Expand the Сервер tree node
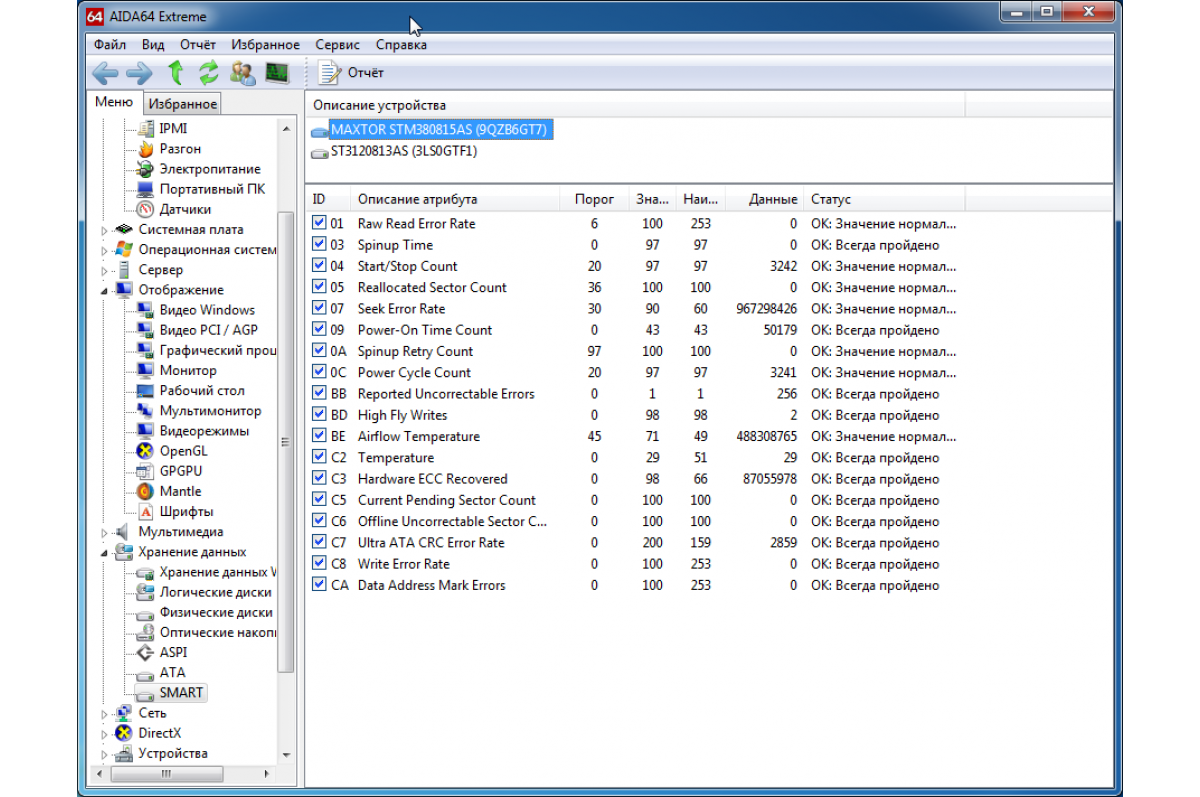1200x797 pixels. click(104, 270)
